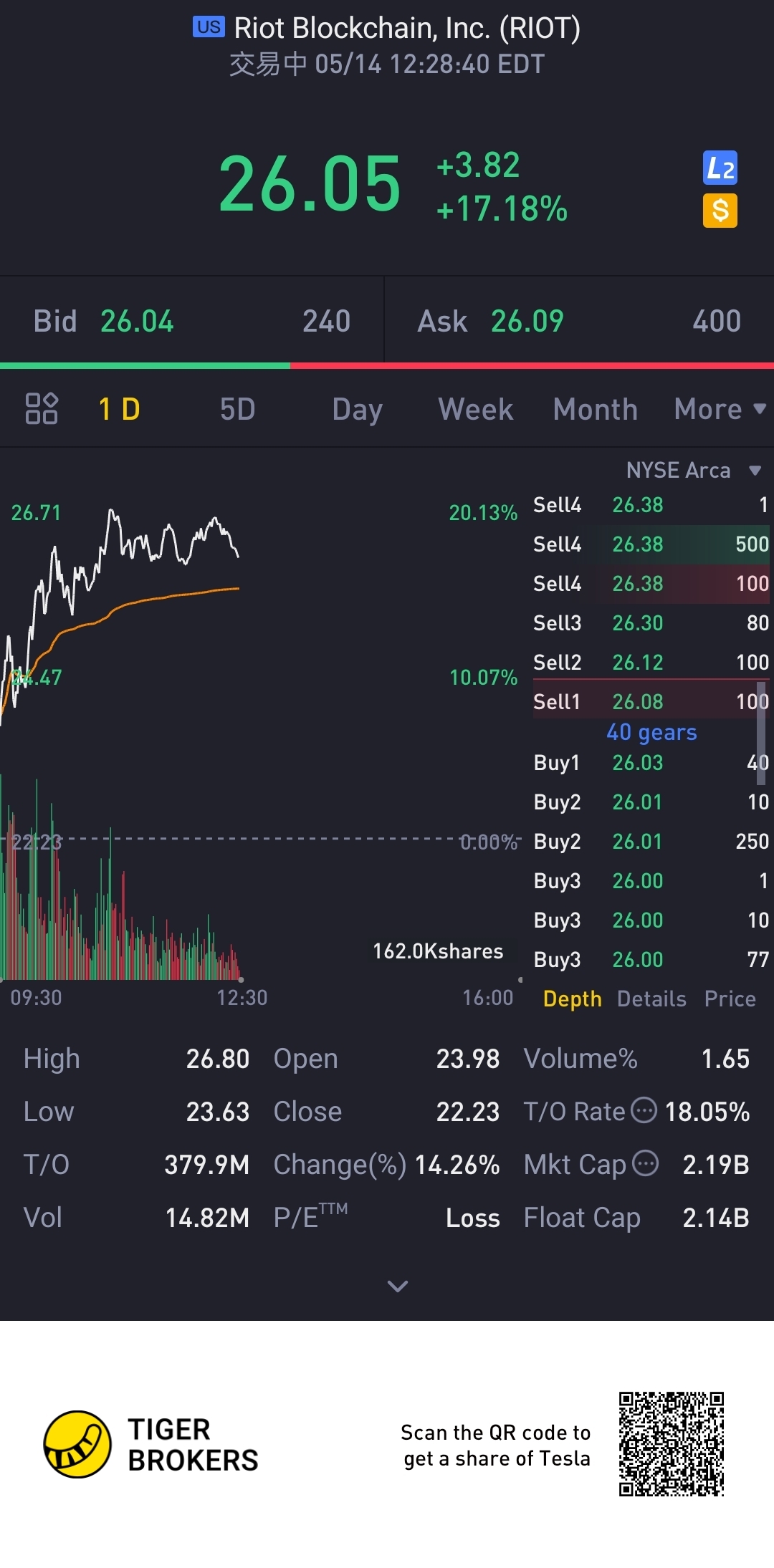Switch to the 5D chart tab
Image resolution: width=774 pixels, height=1568 pixels.
pos(237,409)
